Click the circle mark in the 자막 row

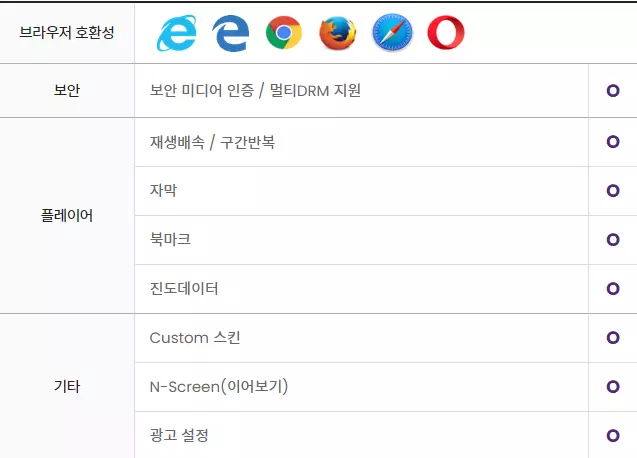(x=613, y=190)
